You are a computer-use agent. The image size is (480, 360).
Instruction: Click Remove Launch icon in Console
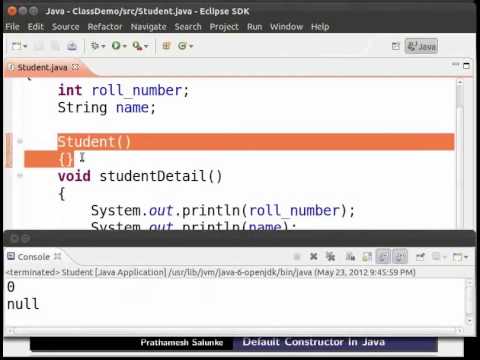(x=313, y=256)
